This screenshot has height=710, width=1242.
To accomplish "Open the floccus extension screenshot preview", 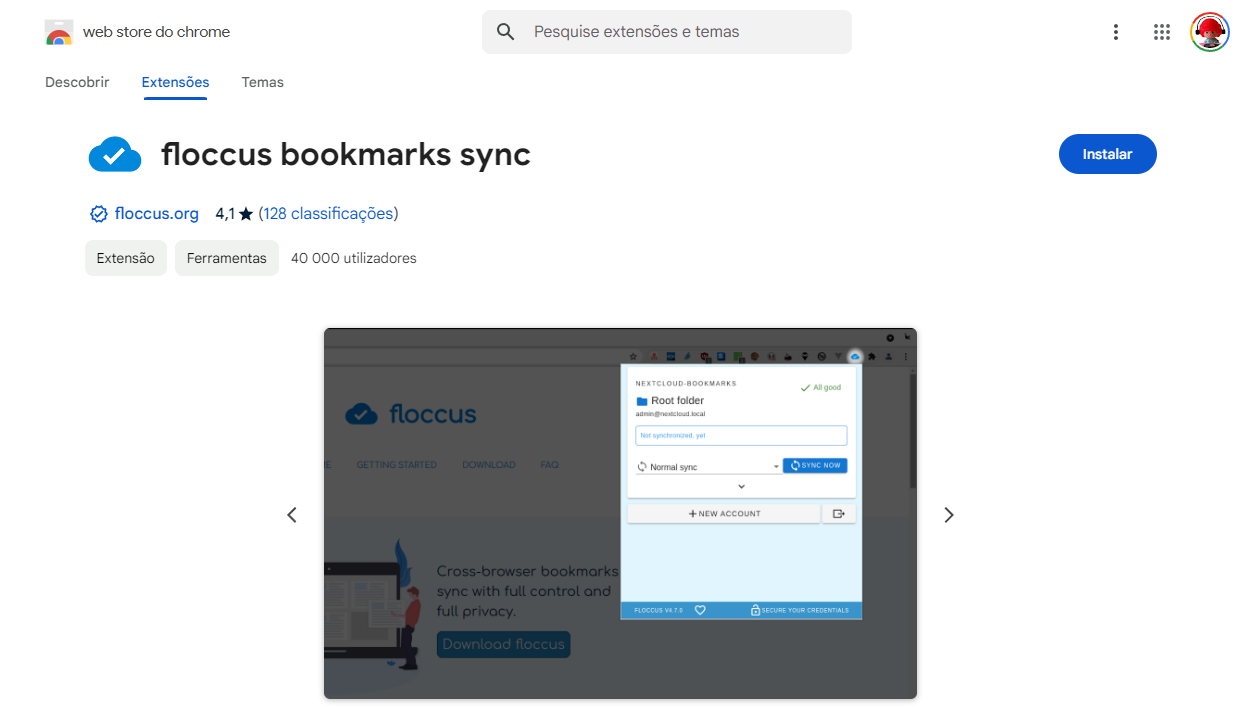I will point(620,513).
